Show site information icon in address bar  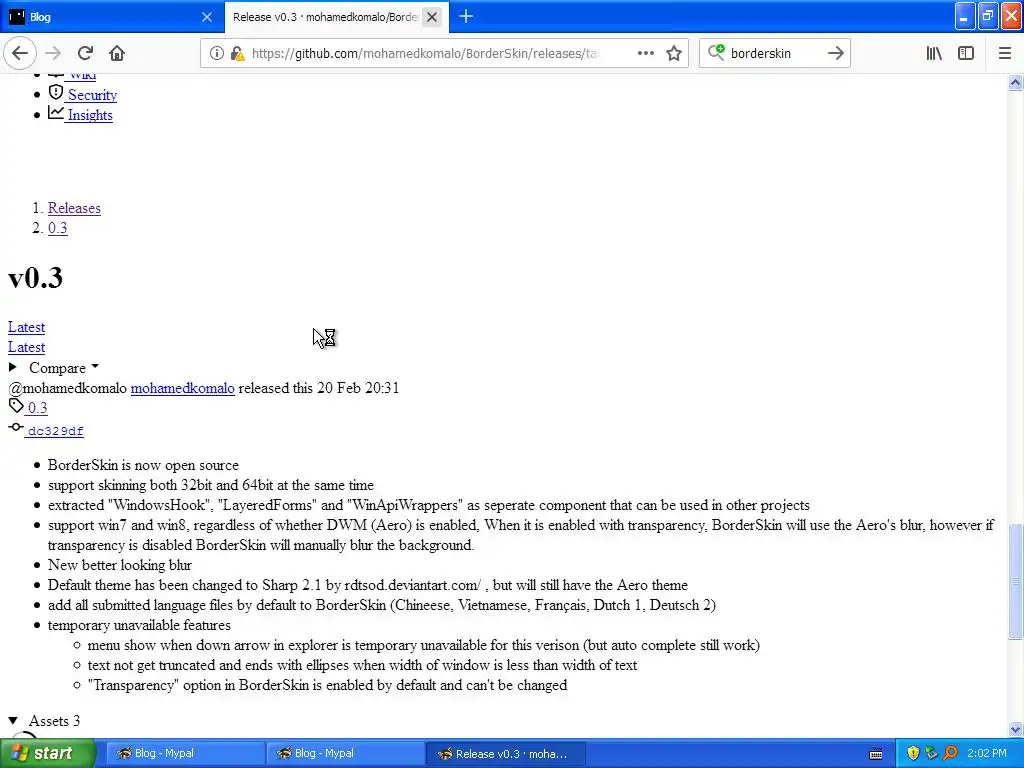pos(216,54)
